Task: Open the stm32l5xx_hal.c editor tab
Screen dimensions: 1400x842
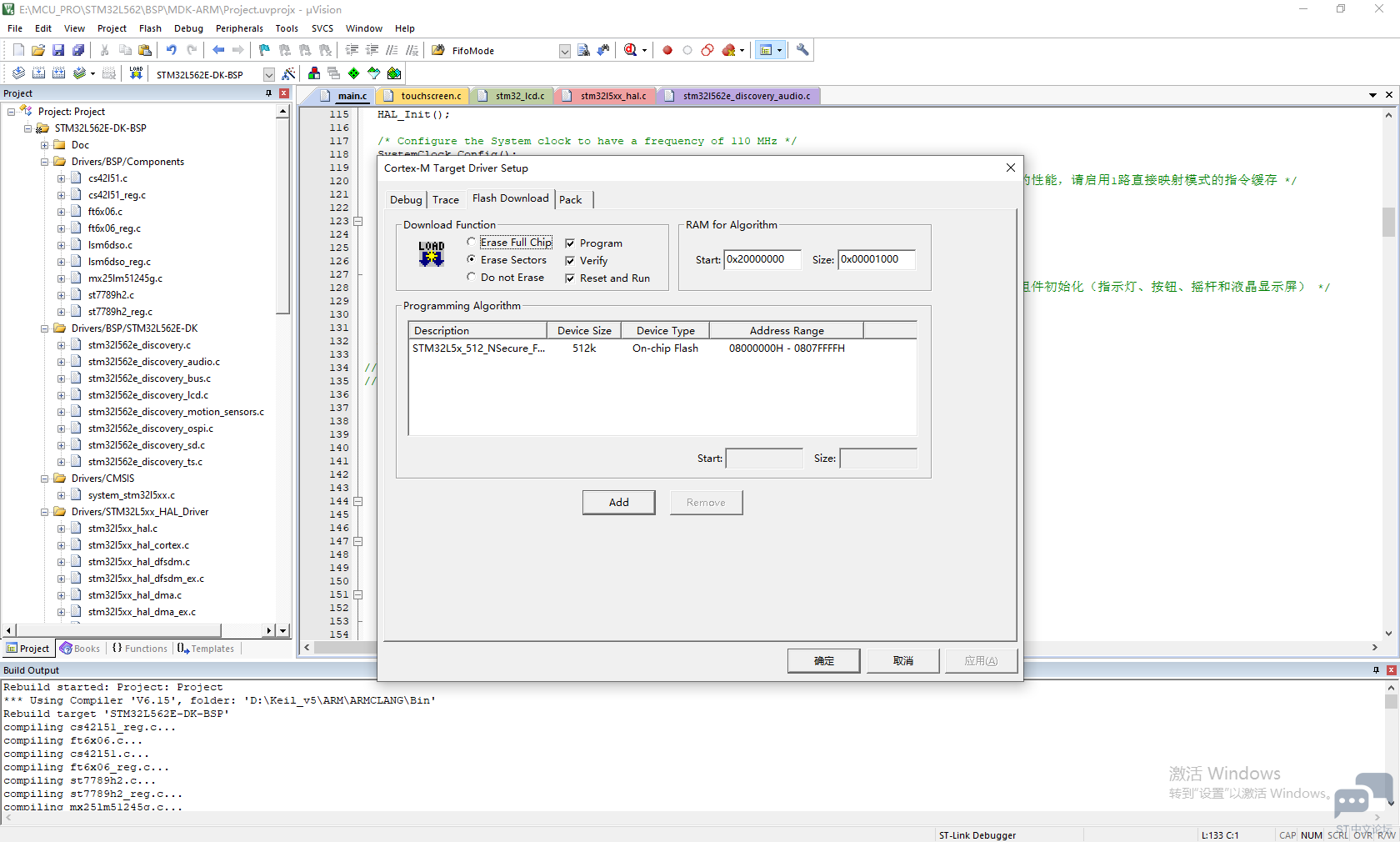Action: pos(607,96)
